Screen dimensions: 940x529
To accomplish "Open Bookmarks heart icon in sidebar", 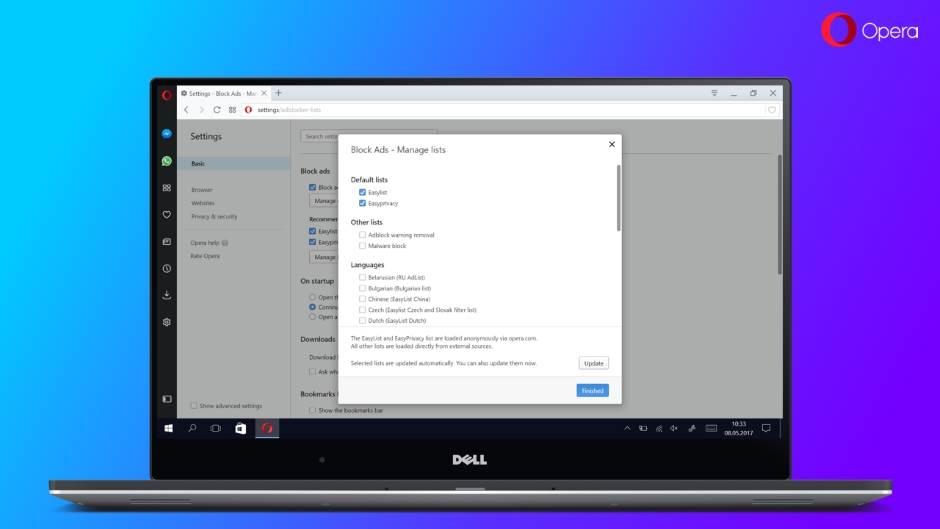I will click(x=167, y=215).
